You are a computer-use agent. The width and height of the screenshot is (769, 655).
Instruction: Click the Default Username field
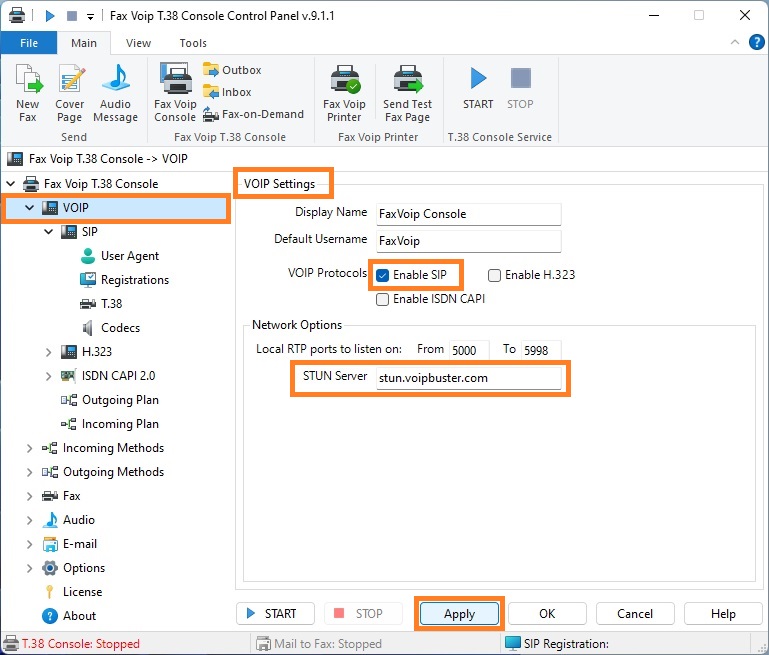[468, 241]
